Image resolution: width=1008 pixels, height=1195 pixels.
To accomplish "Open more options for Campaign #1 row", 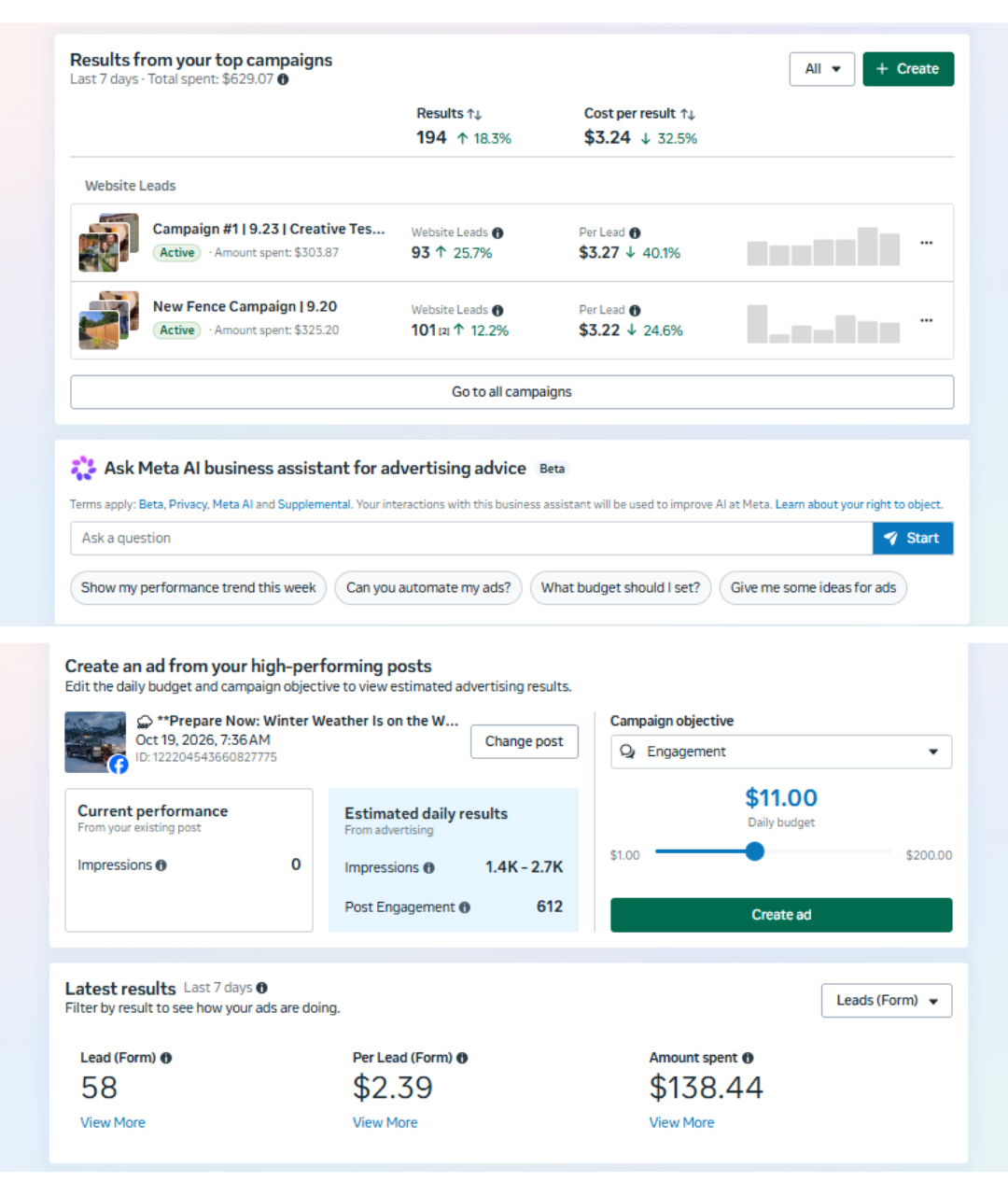I will [x=926, y=243].
